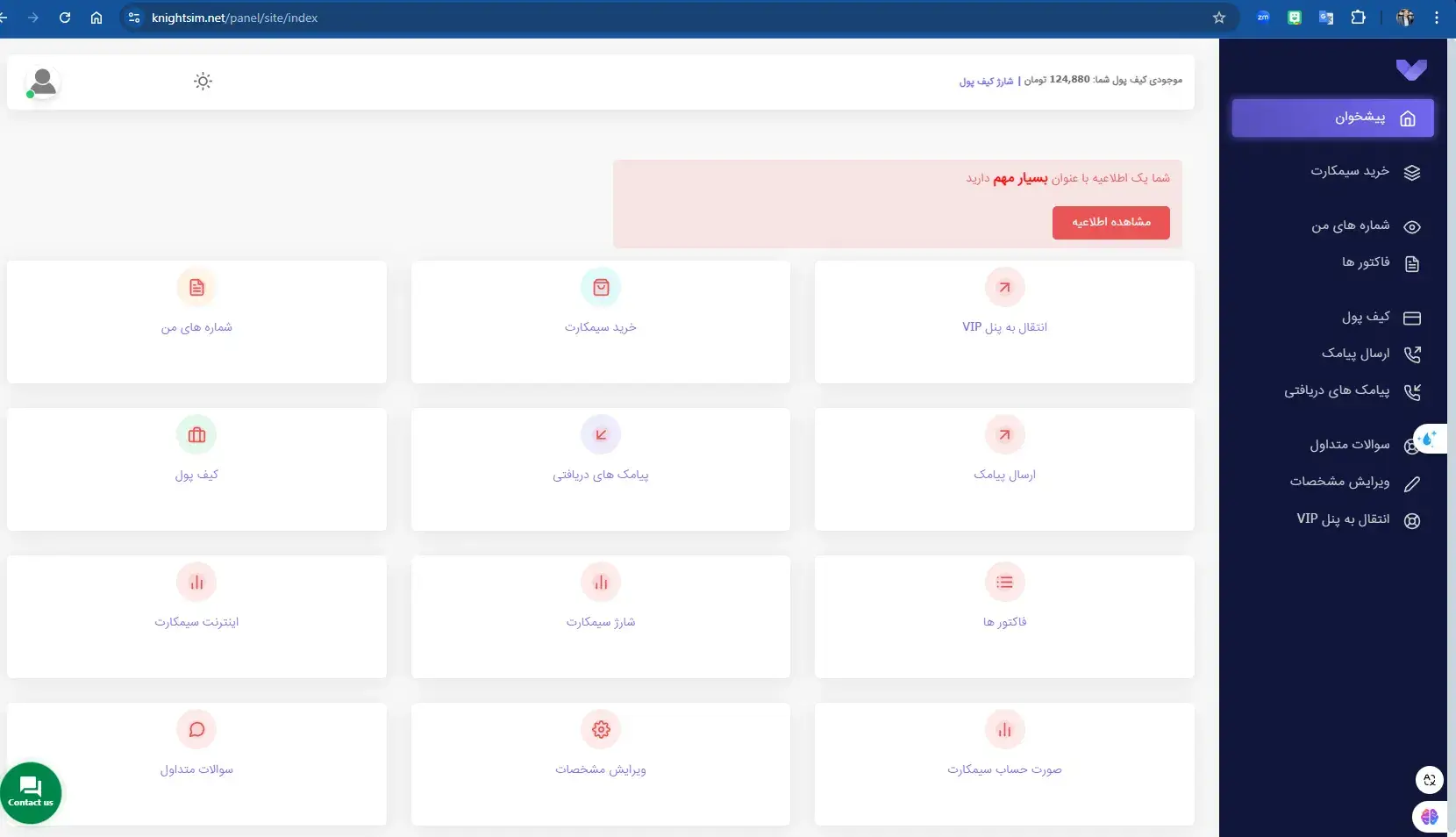This screenshot has height=837, width=1456.
Task: Click the شارژ کیف پول link
Action: tap(986, 81)
